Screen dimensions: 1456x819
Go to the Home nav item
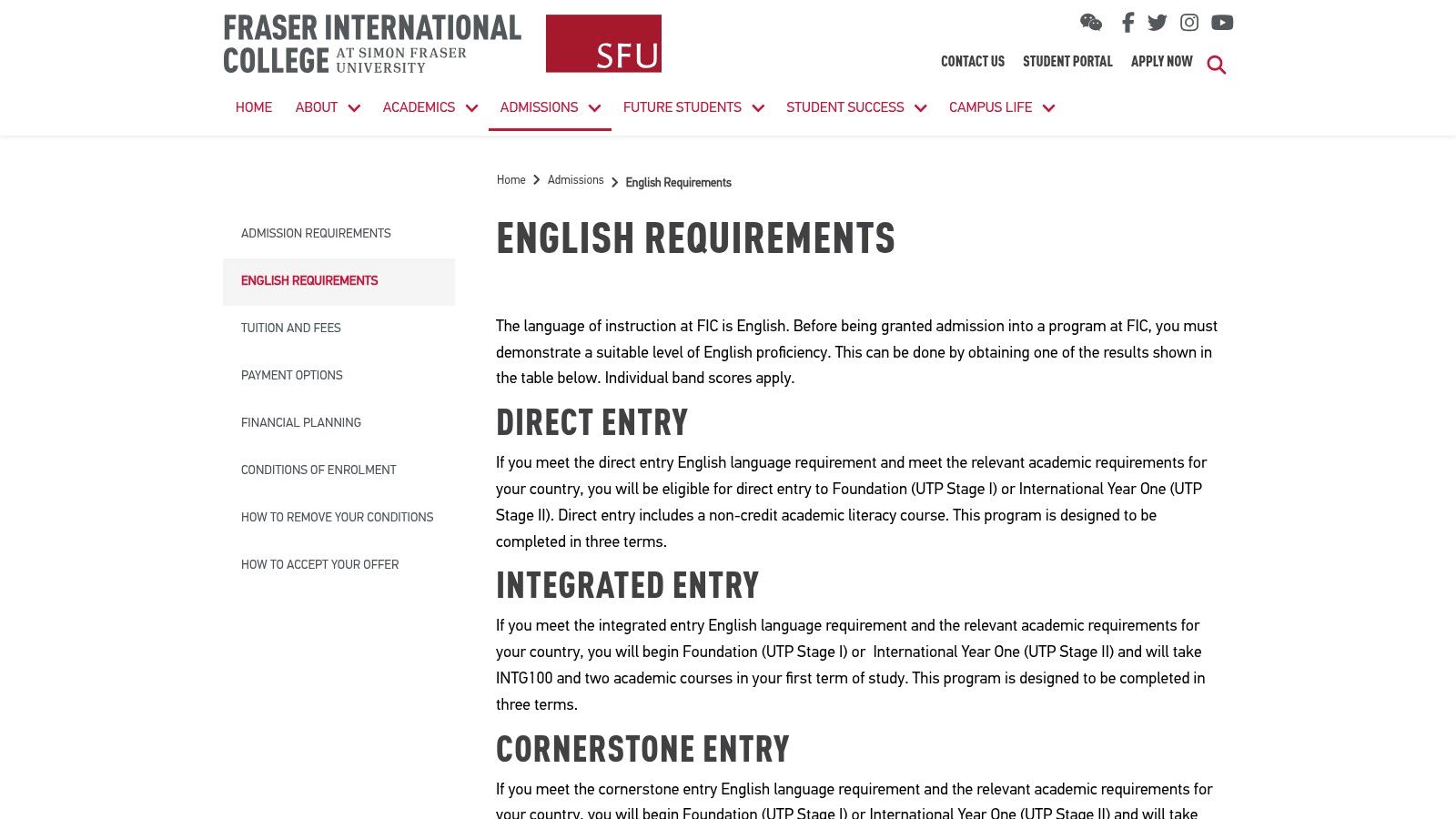point(254,107)
